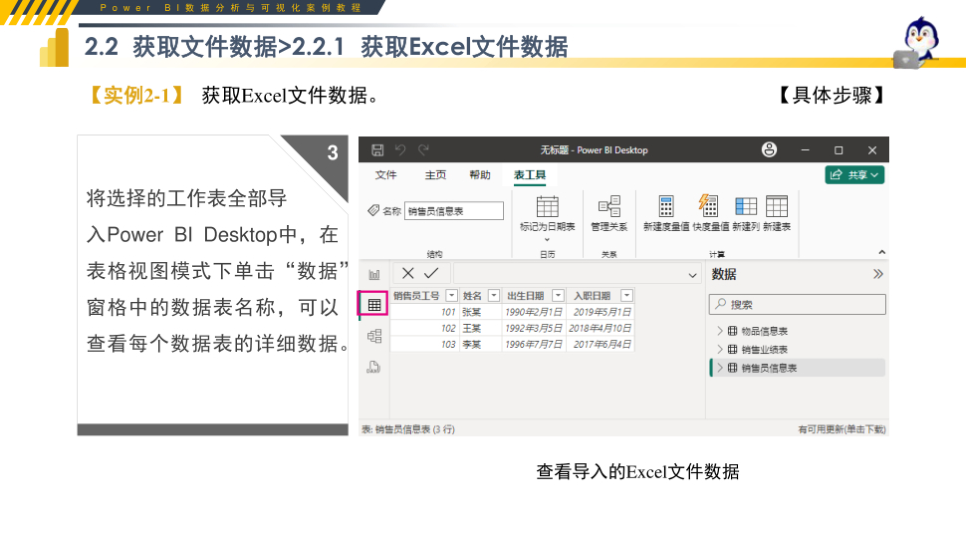Viewport: 966px width, 544px height.
Task: Click 出生日期 column header
Action: [534, 296]
